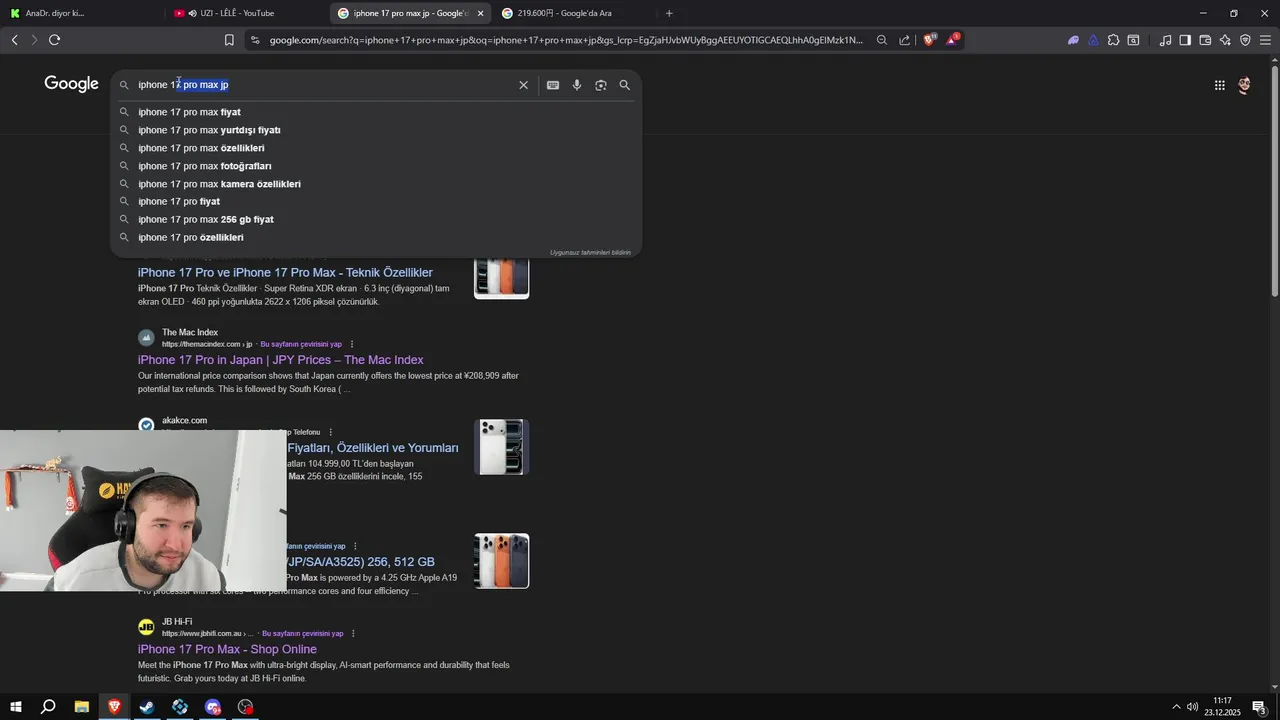Switch to 219,600円 Google tab
1280x720 pixels.
click(x=574, y=13)
